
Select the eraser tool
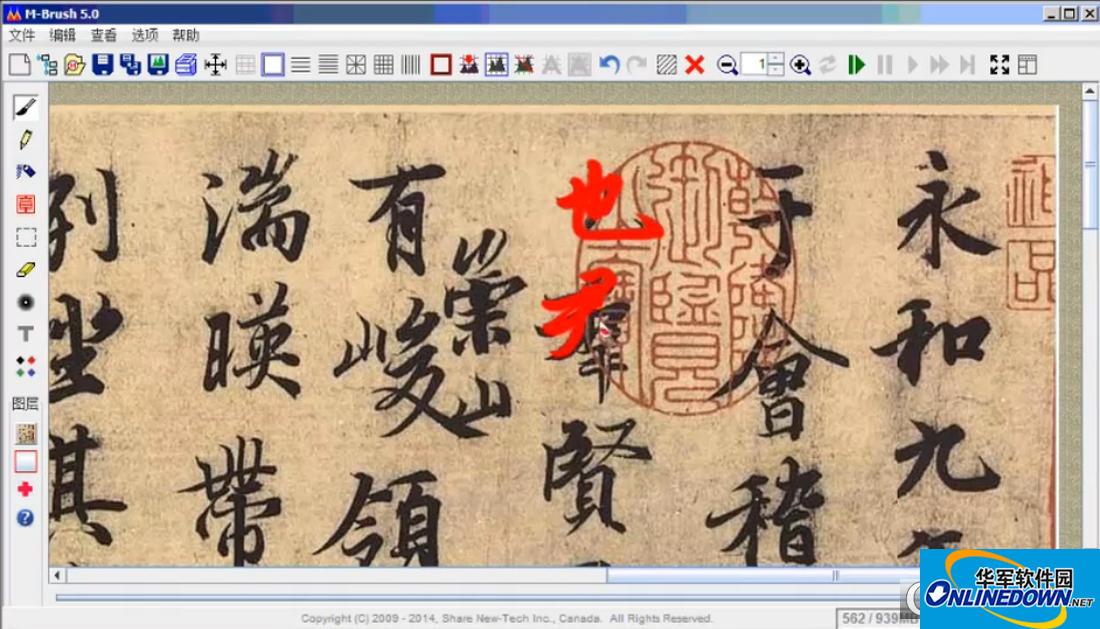pyautogui.click(x=26, y=269)
